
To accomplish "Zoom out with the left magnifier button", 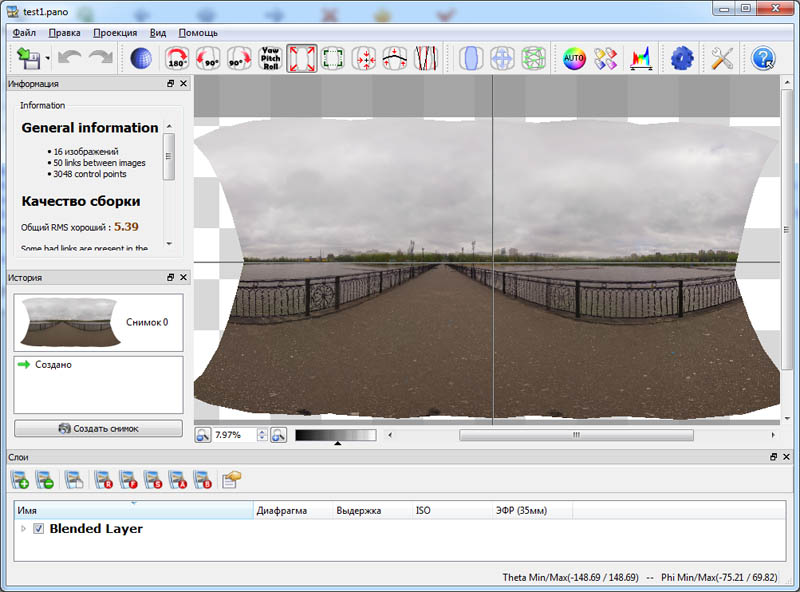I will coord(203,435).
